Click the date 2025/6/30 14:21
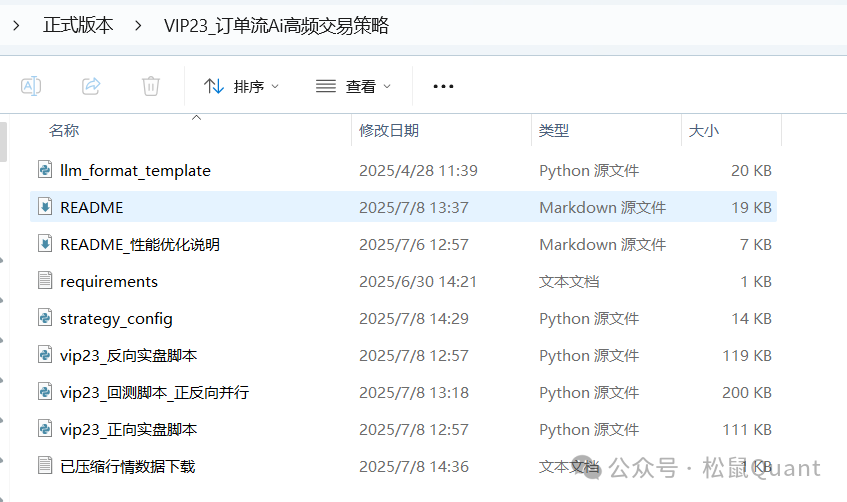This screenshot has width=847, height=502. pos(418,282)
